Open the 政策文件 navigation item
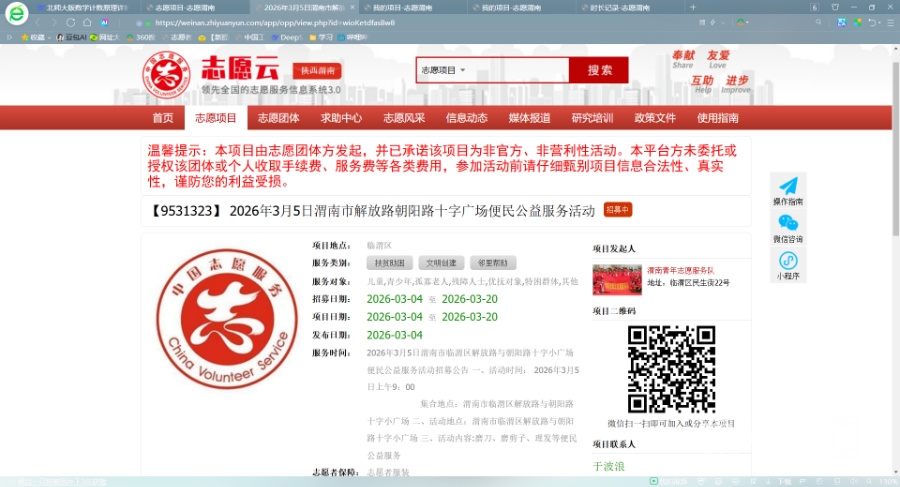 click(x=655, y=118)
